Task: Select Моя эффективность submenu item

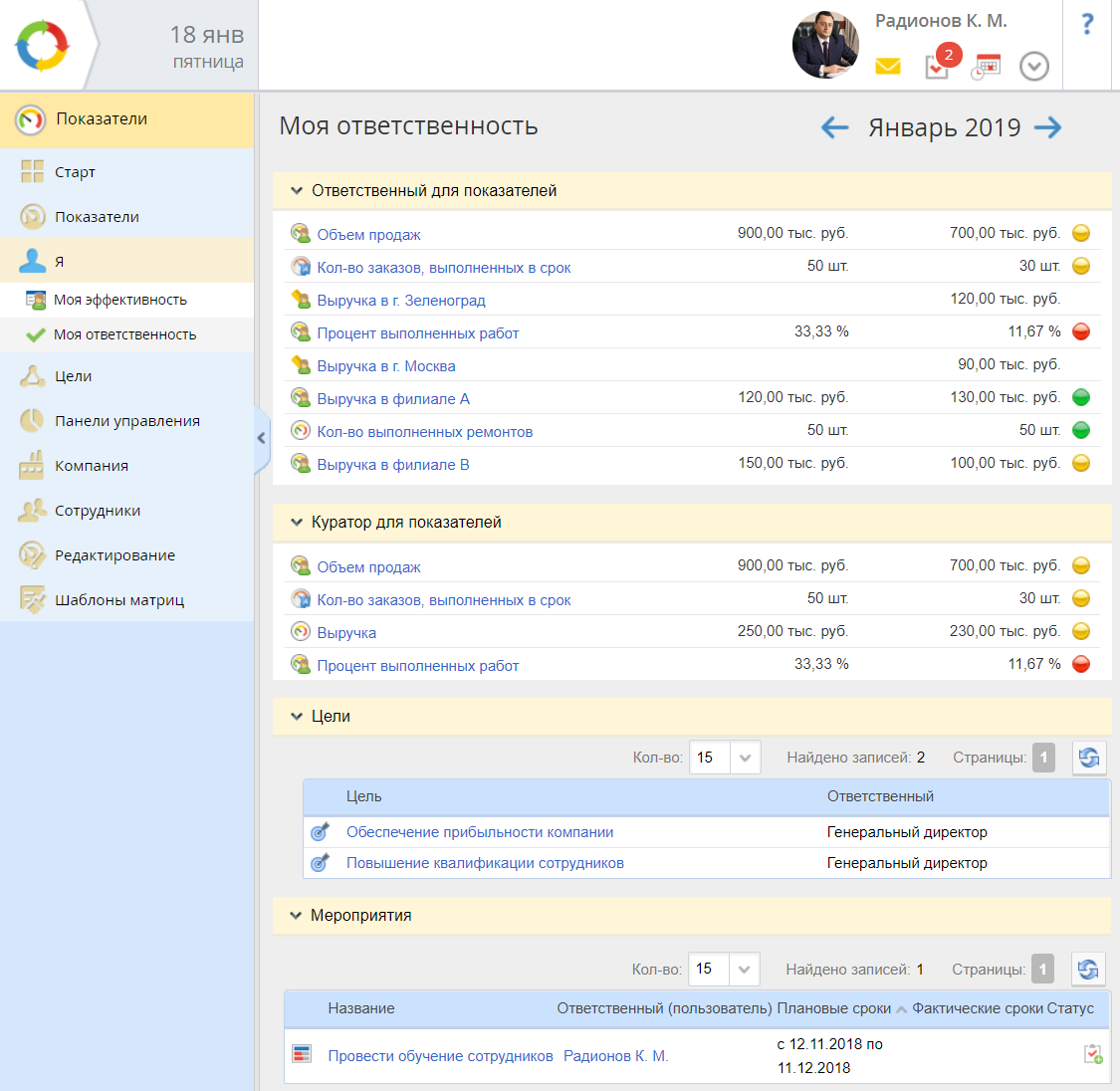Action: (x=119, y=300)
